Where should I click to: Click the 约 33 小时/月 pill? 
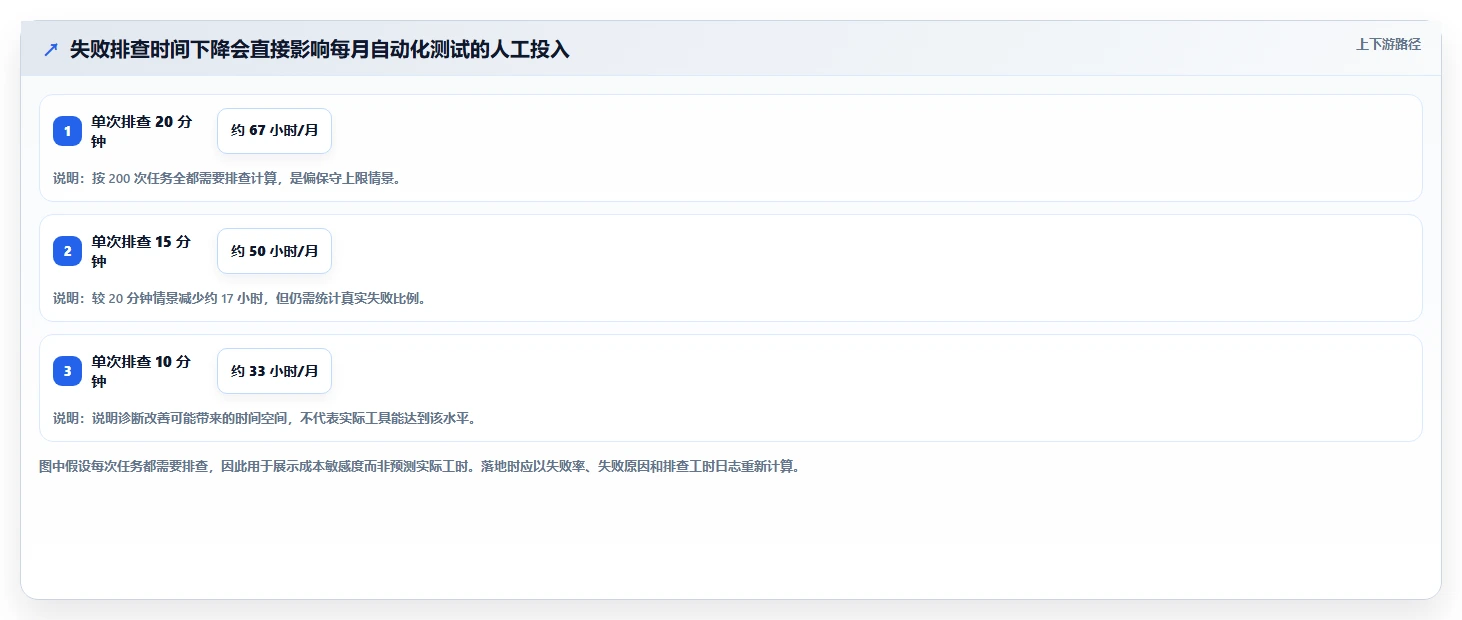click(274, 371)
